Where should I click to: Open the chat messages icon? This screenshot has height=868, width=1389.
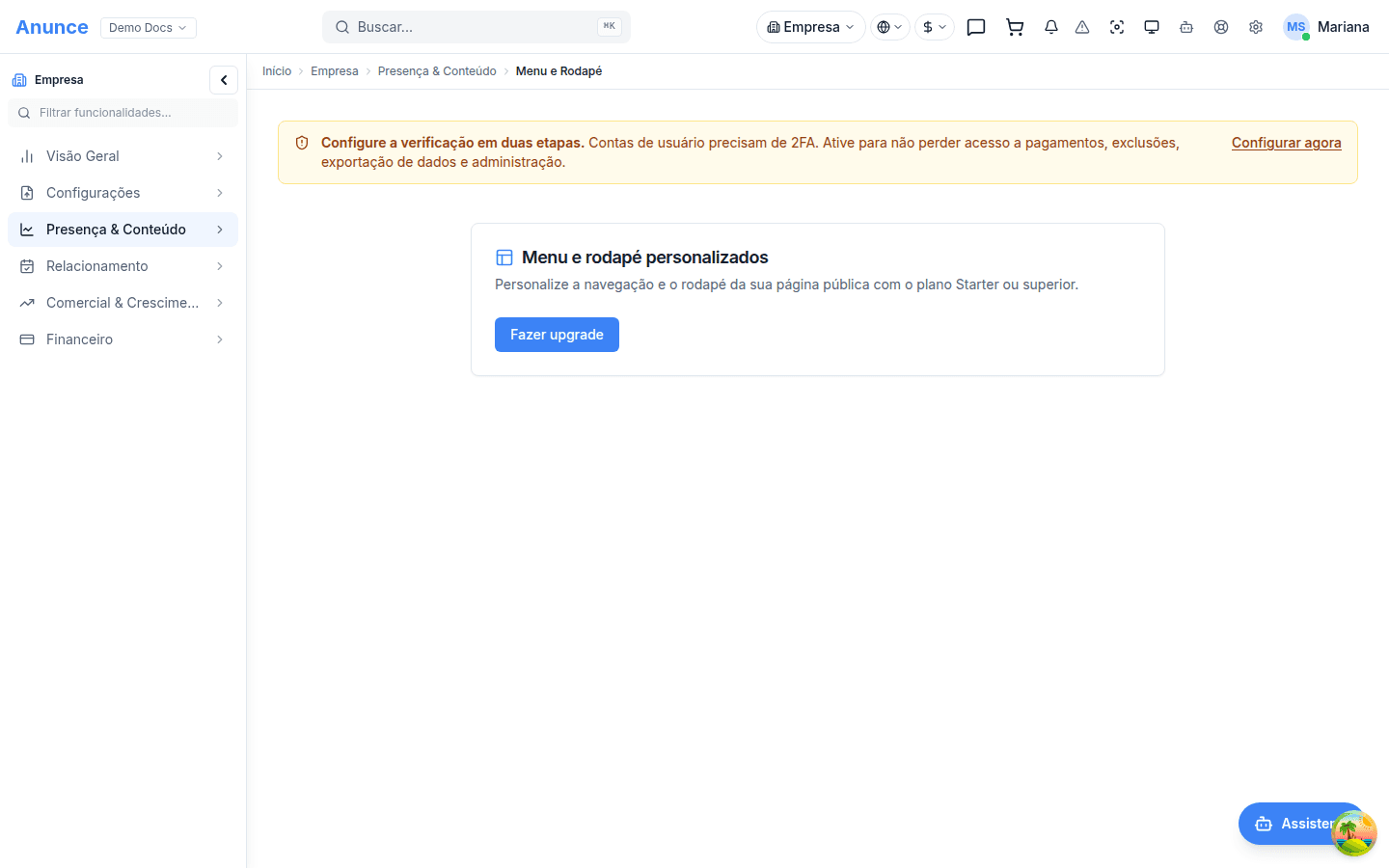click(x=976, y=27)
